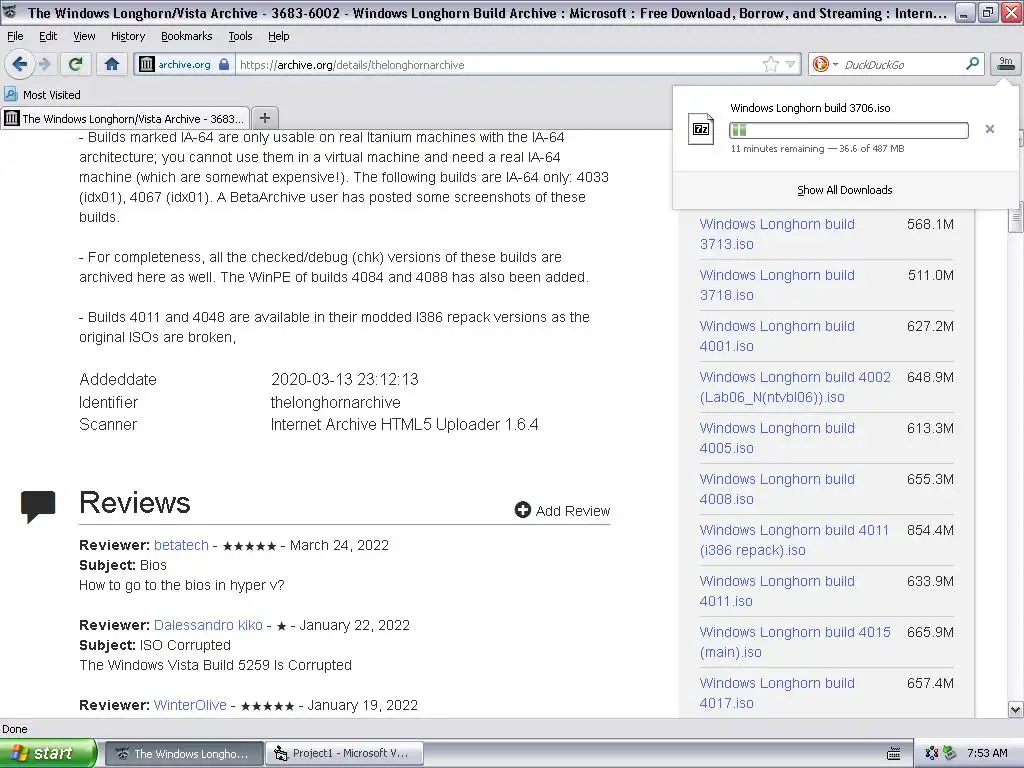
Task: Open the DuckDuckGo search engine selector
Action: click(825, 64)
